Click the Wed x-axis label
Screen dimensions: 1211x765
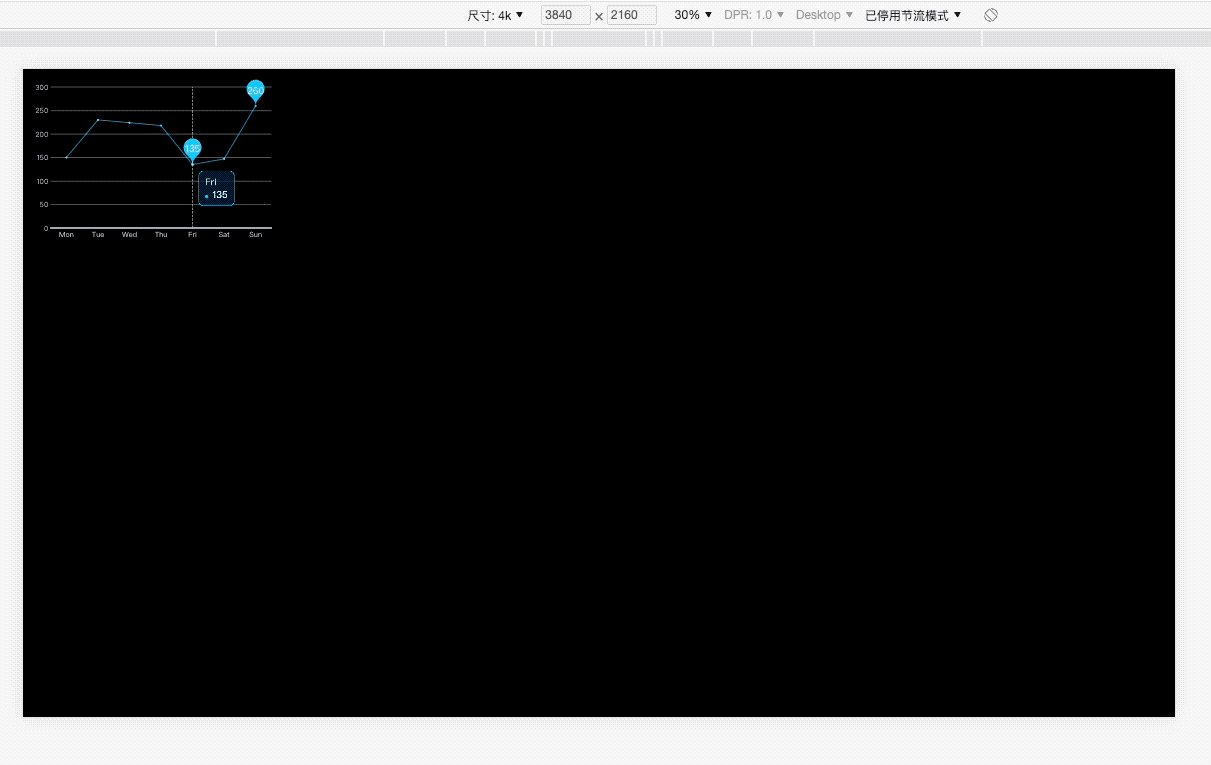(129, 235)
